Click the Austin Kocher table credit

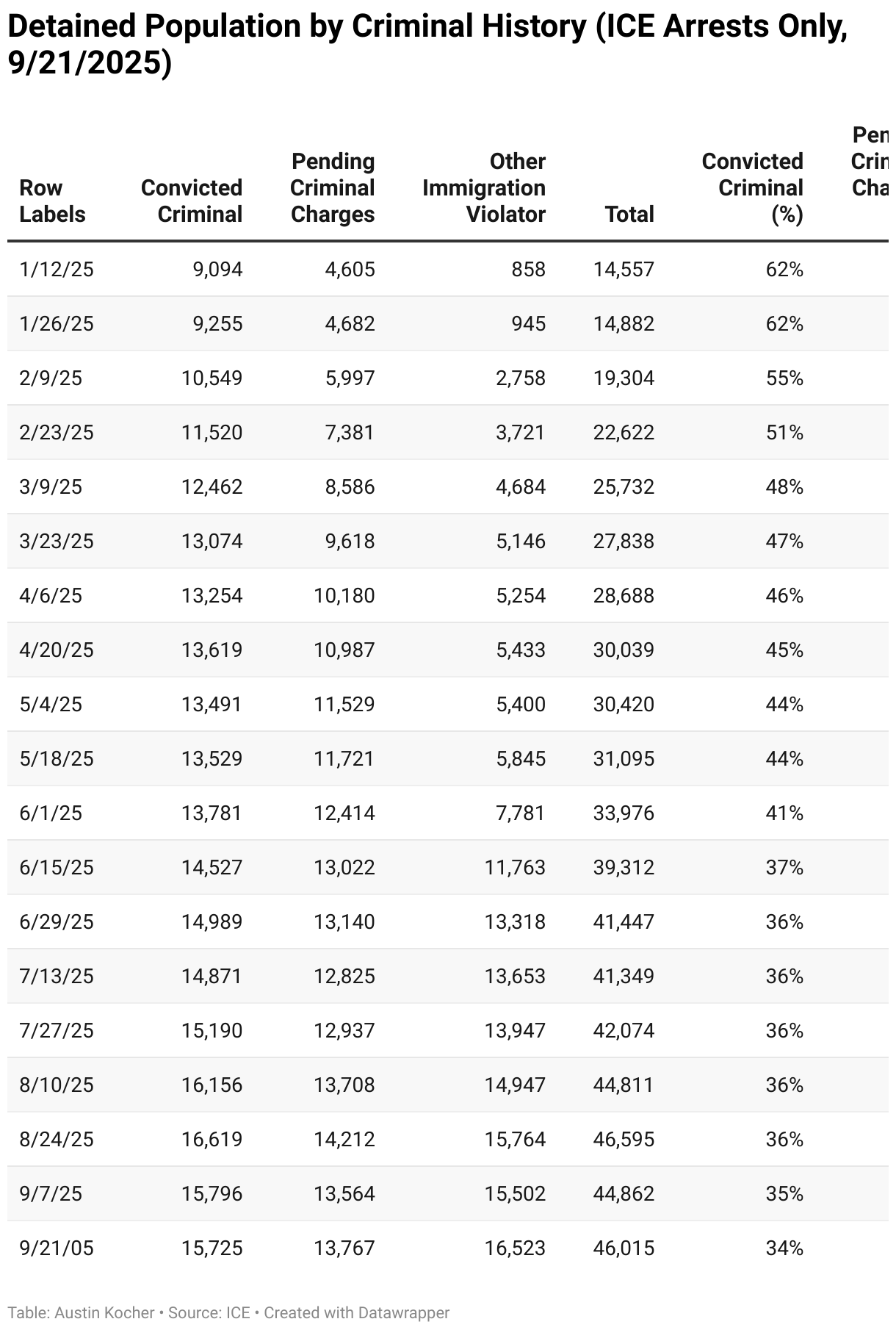[x=104, y=1313]
